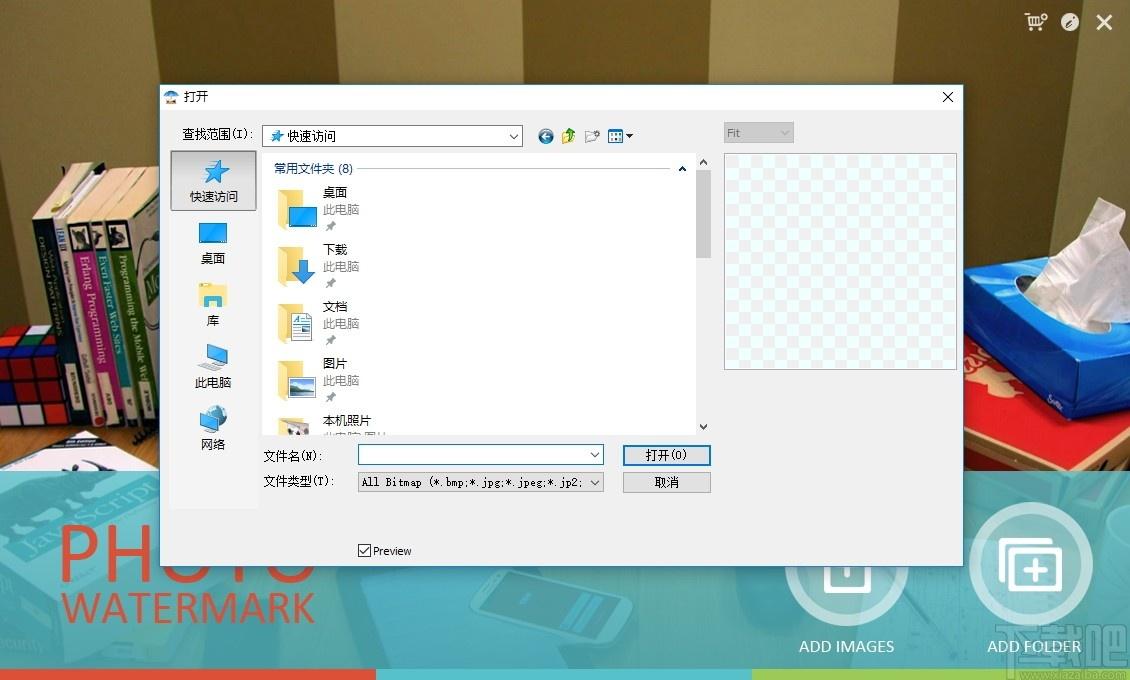Create a new folder via toolbar icon

[x=592, y=136]
